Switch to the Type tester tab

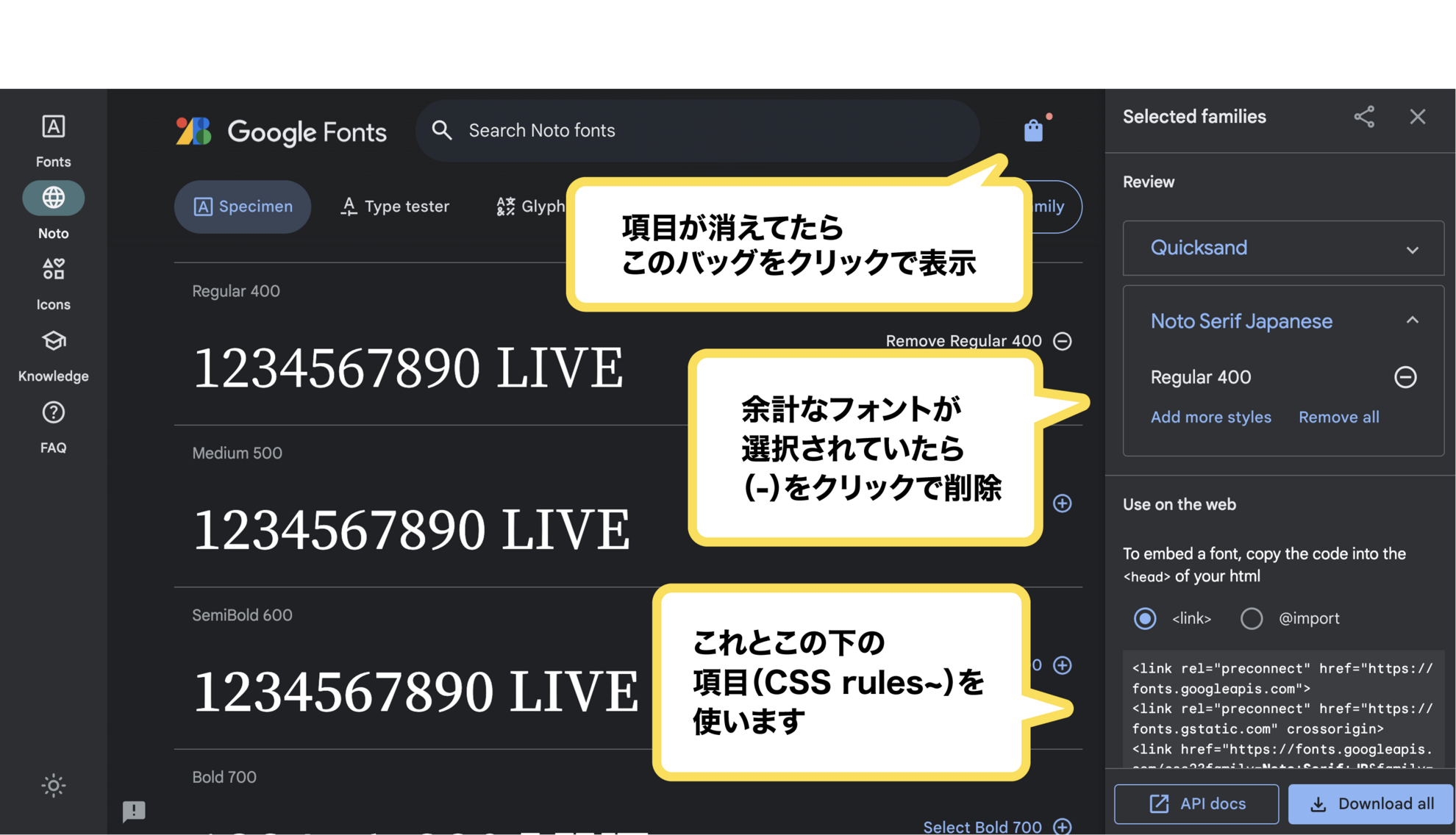point(395,207)
